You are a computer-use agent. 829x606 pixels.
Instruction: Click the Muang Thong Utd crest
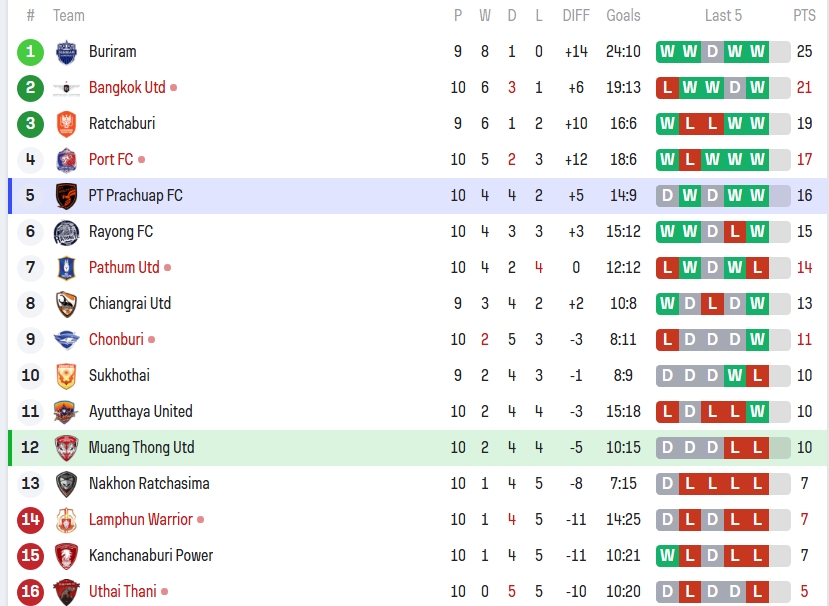[x=66, y=448]
